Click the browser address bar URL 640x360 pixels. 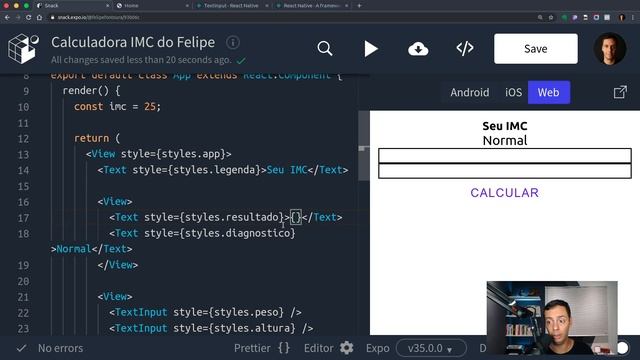point(98,18)
